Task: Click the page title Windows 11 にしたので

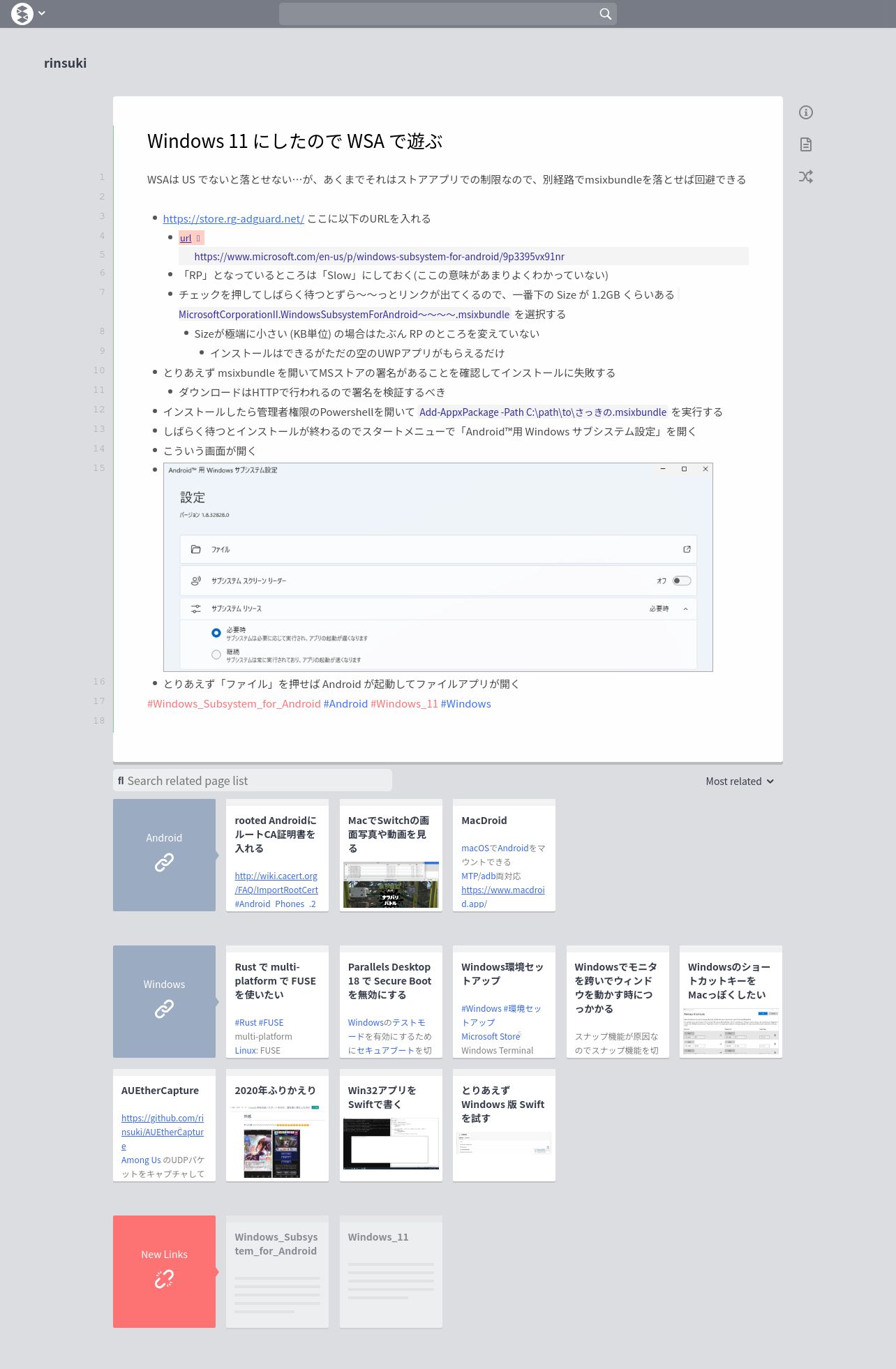Action: (294, 141)
